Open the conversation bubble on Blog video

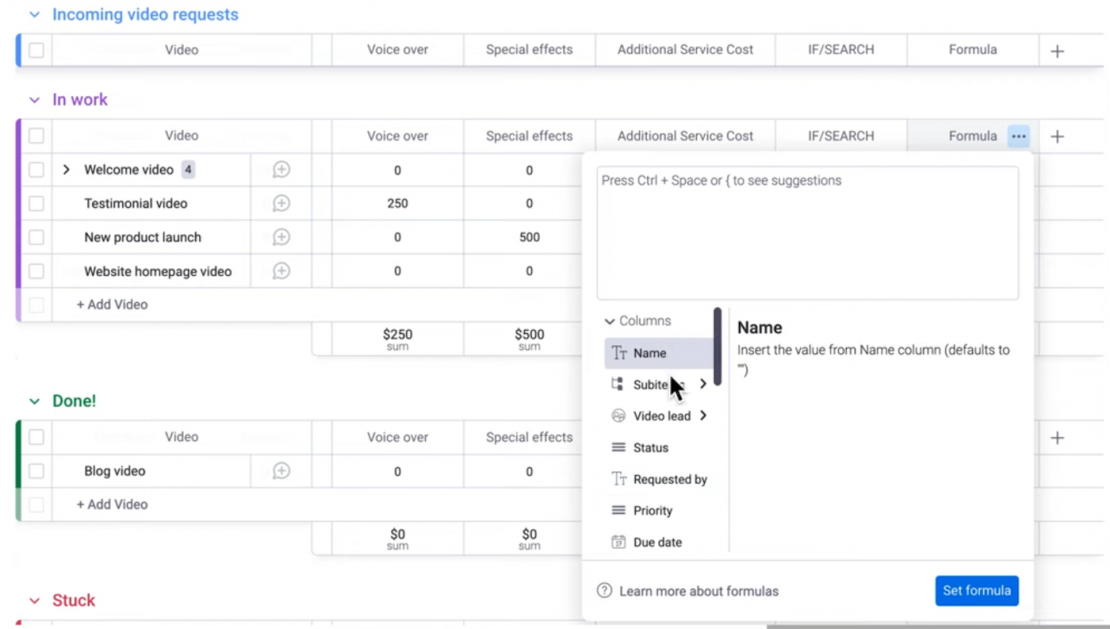[280, 471]
